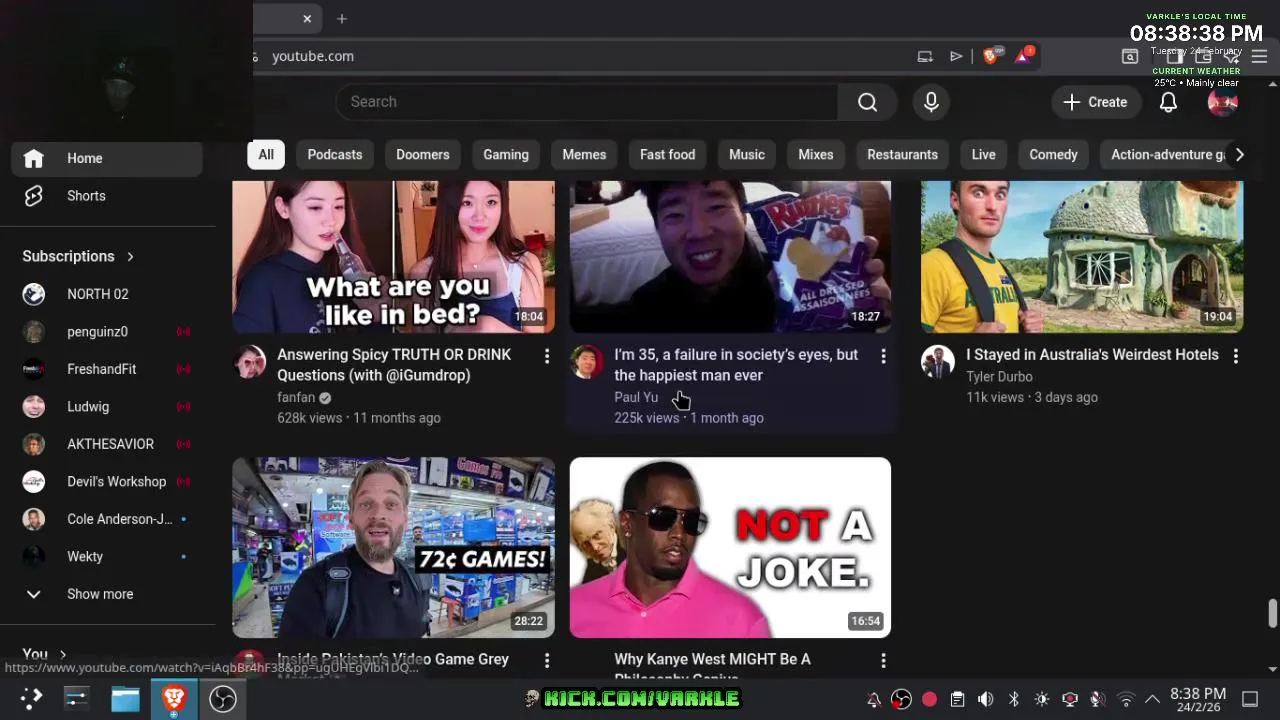The width and height of the screenshot is (1280, 720).
Task: Open Shorts in sidebar
Action: point(108,196)
